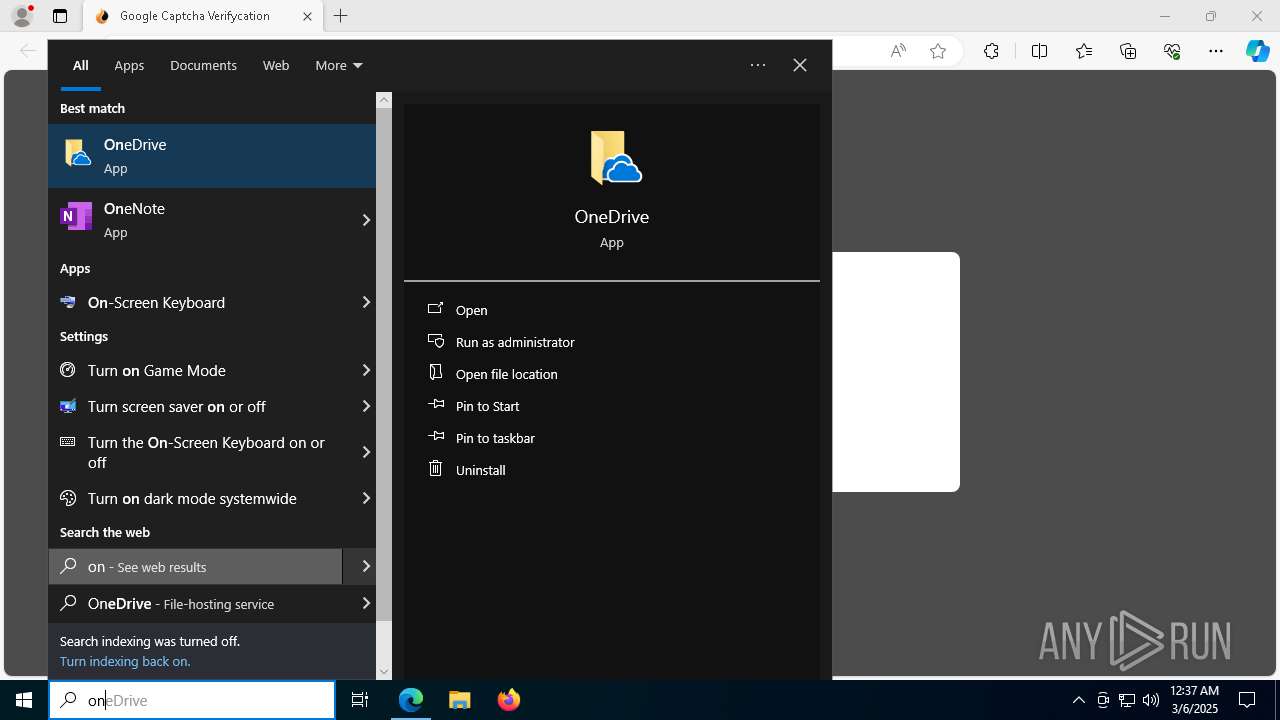This screenshot has width=1280, height=720.
Task: Open Edge read aloud icon
Action: pos(898,51)
